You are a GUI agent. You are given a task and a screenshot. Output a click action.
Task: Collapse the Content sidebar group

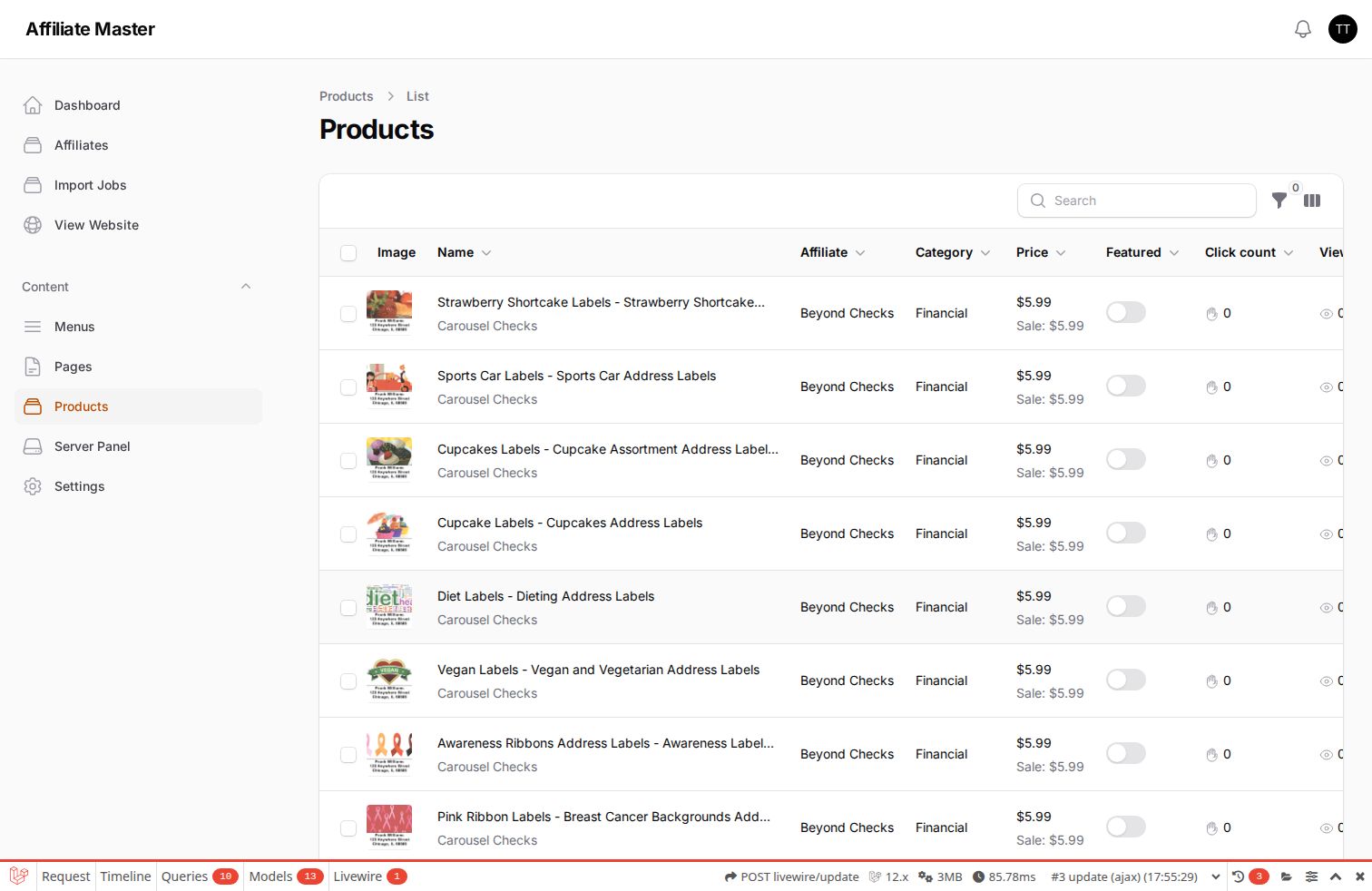coord(246,287)
